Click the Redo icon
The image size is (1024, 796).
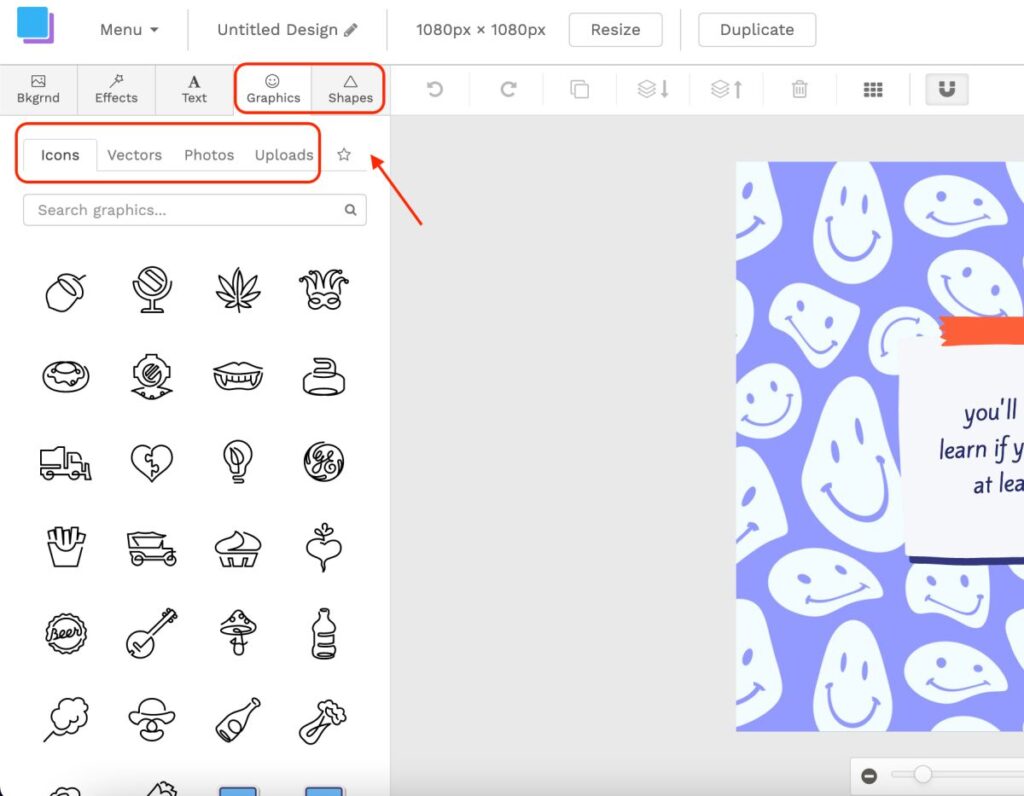506,89
